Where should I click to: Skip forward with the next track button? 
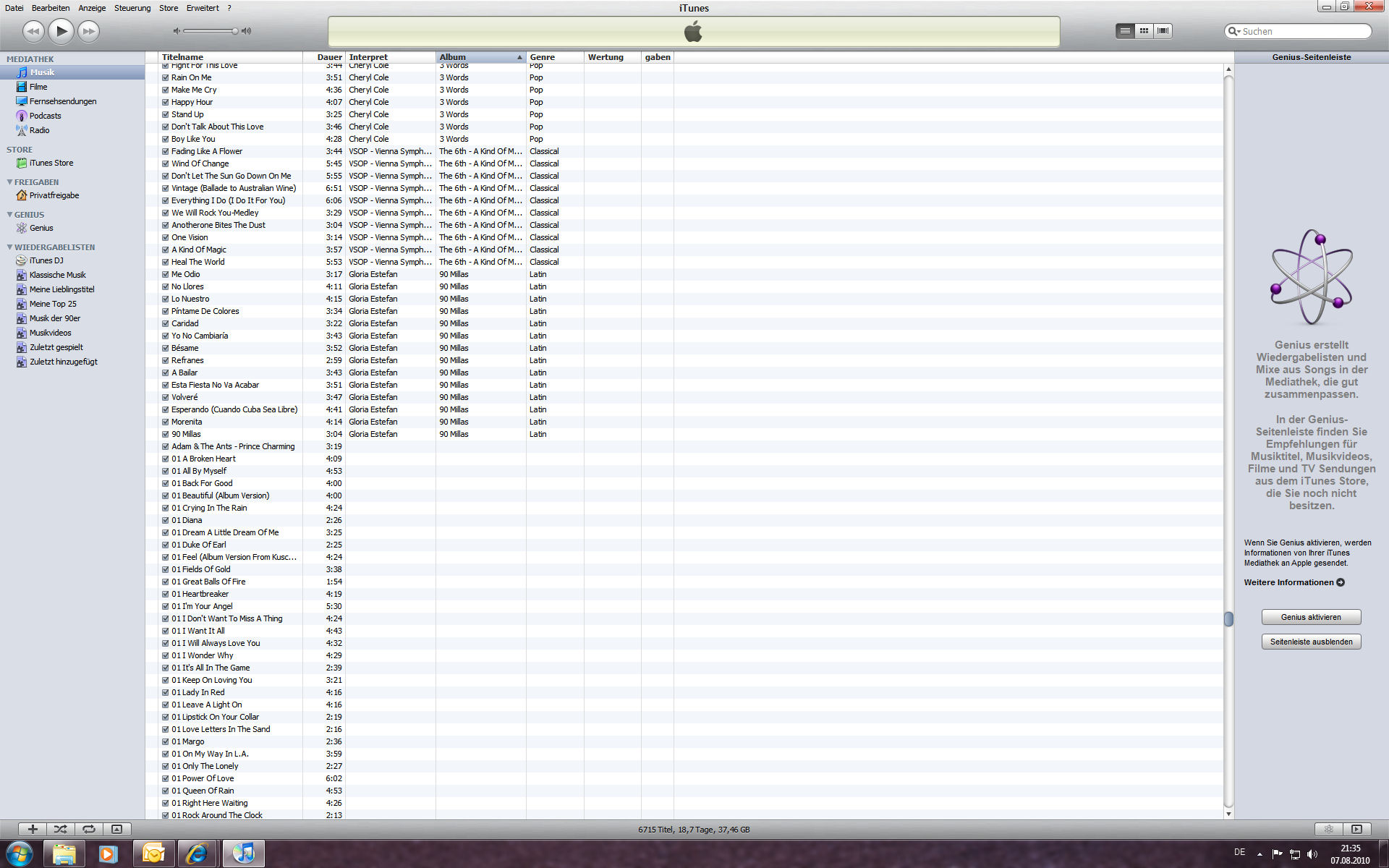click(89, 30)
